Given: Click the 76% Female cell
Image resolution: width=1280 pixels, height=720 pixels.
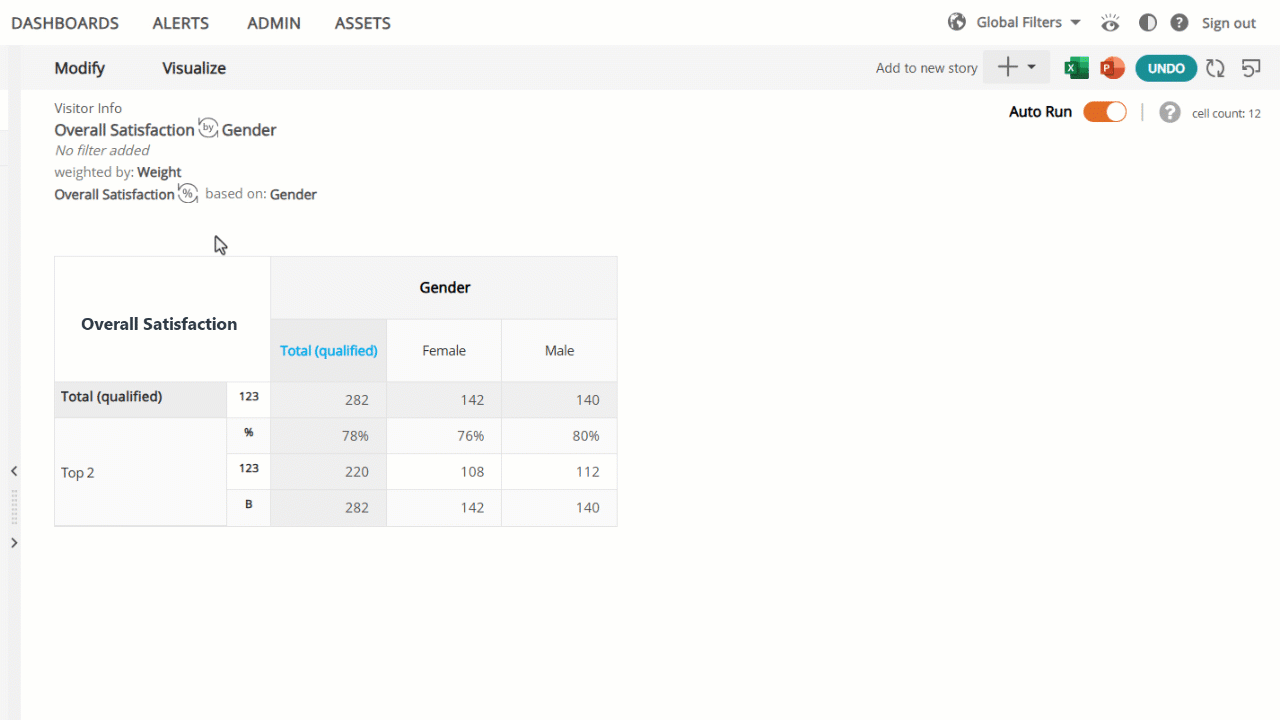Looking at the screenshot, I should 444,436.
